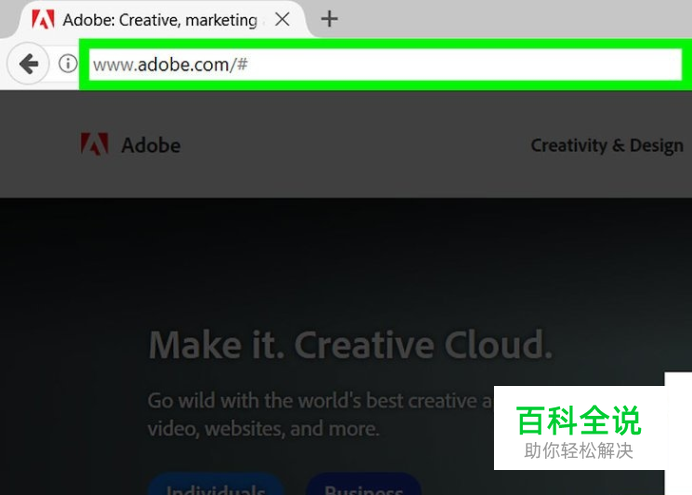
Task: Click the Adobe favicon in the tab
Action: click(43, 19)
